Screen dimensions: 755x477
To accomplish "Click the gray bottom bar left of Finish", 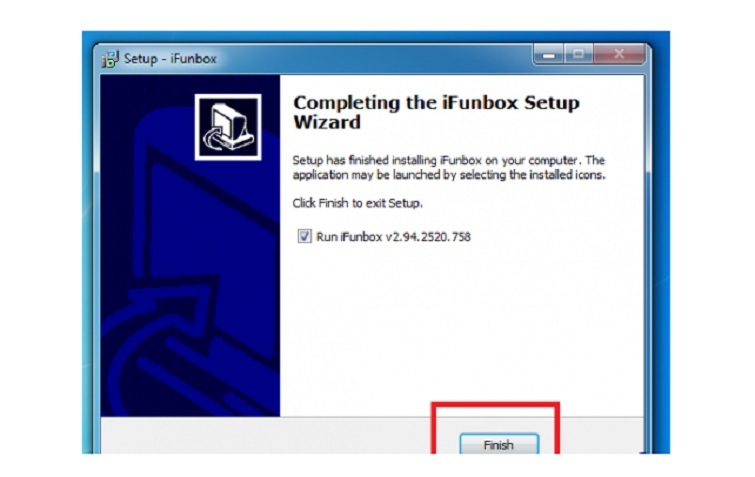I will pos(265,436).
